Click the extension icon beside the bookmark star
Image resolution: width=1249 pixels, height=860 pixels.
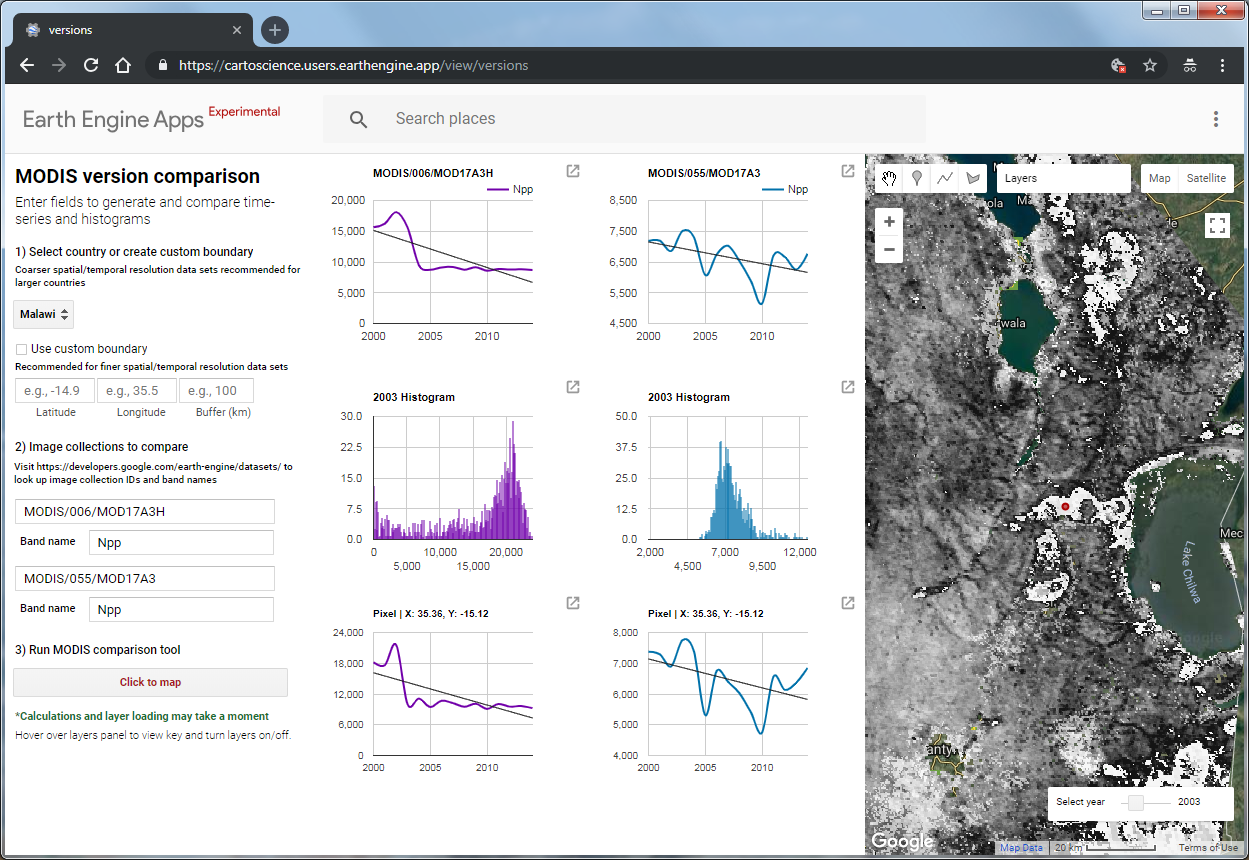[x=1118, y=65]
